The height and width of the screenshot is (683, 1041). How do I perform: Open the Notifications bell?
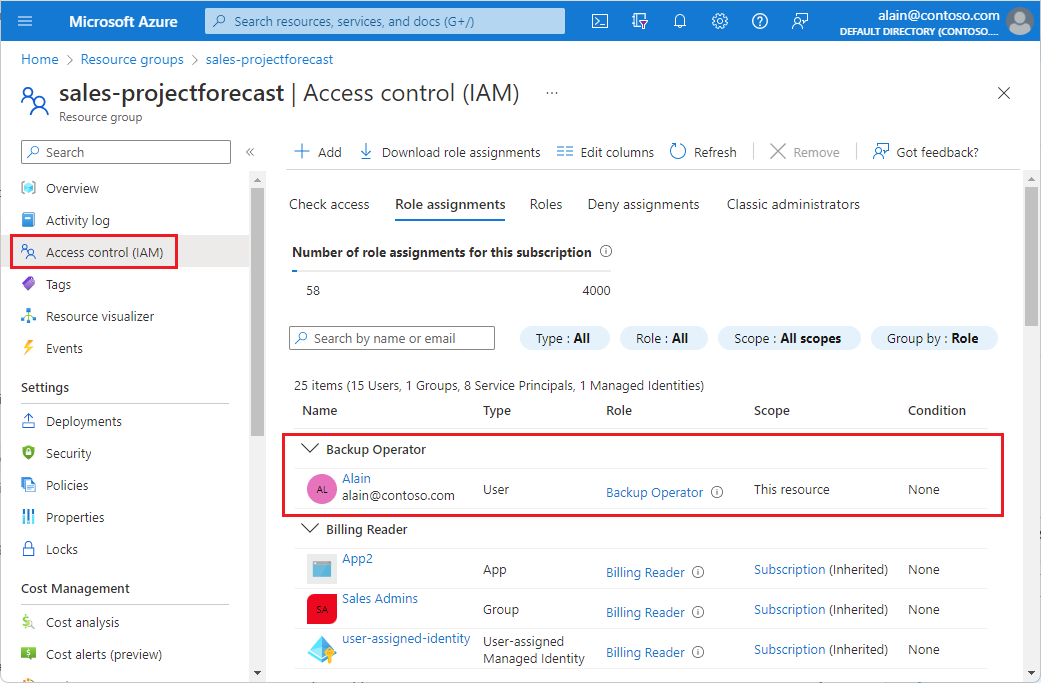680,20
